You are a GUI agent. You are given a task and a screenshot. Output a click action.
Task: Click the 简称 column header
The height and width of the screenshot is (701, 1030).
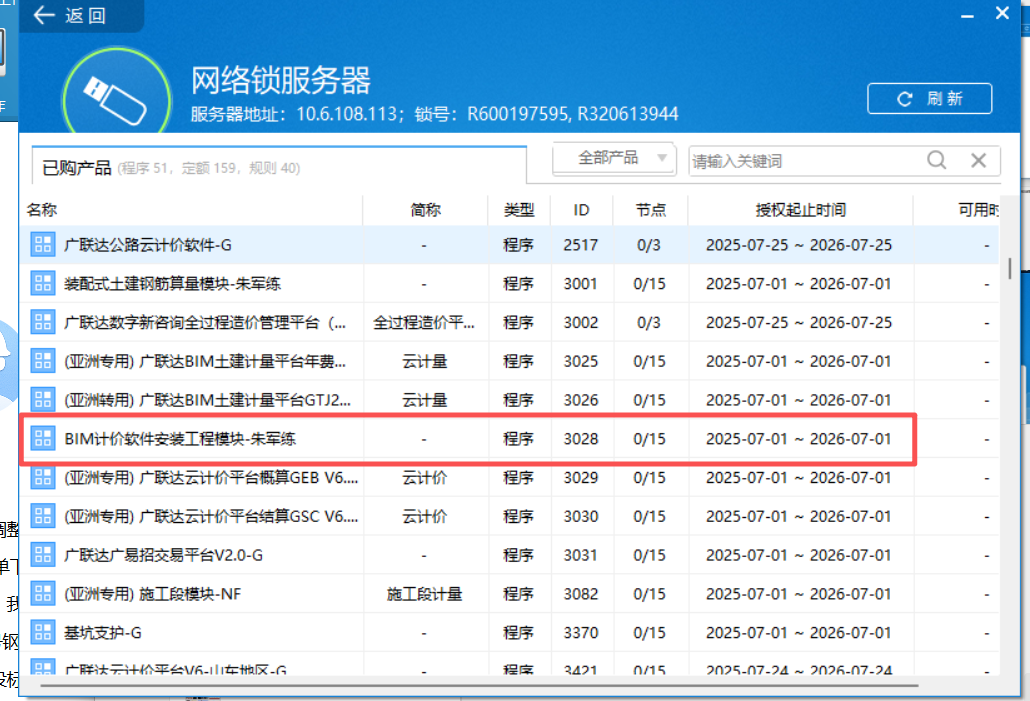425,210
